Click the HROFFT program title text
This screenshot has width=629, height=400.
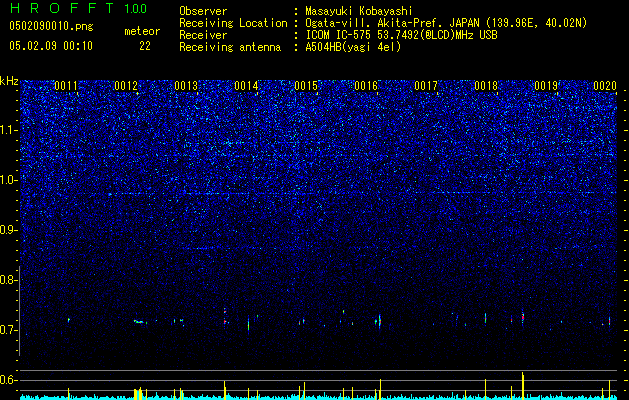point(63,8)
